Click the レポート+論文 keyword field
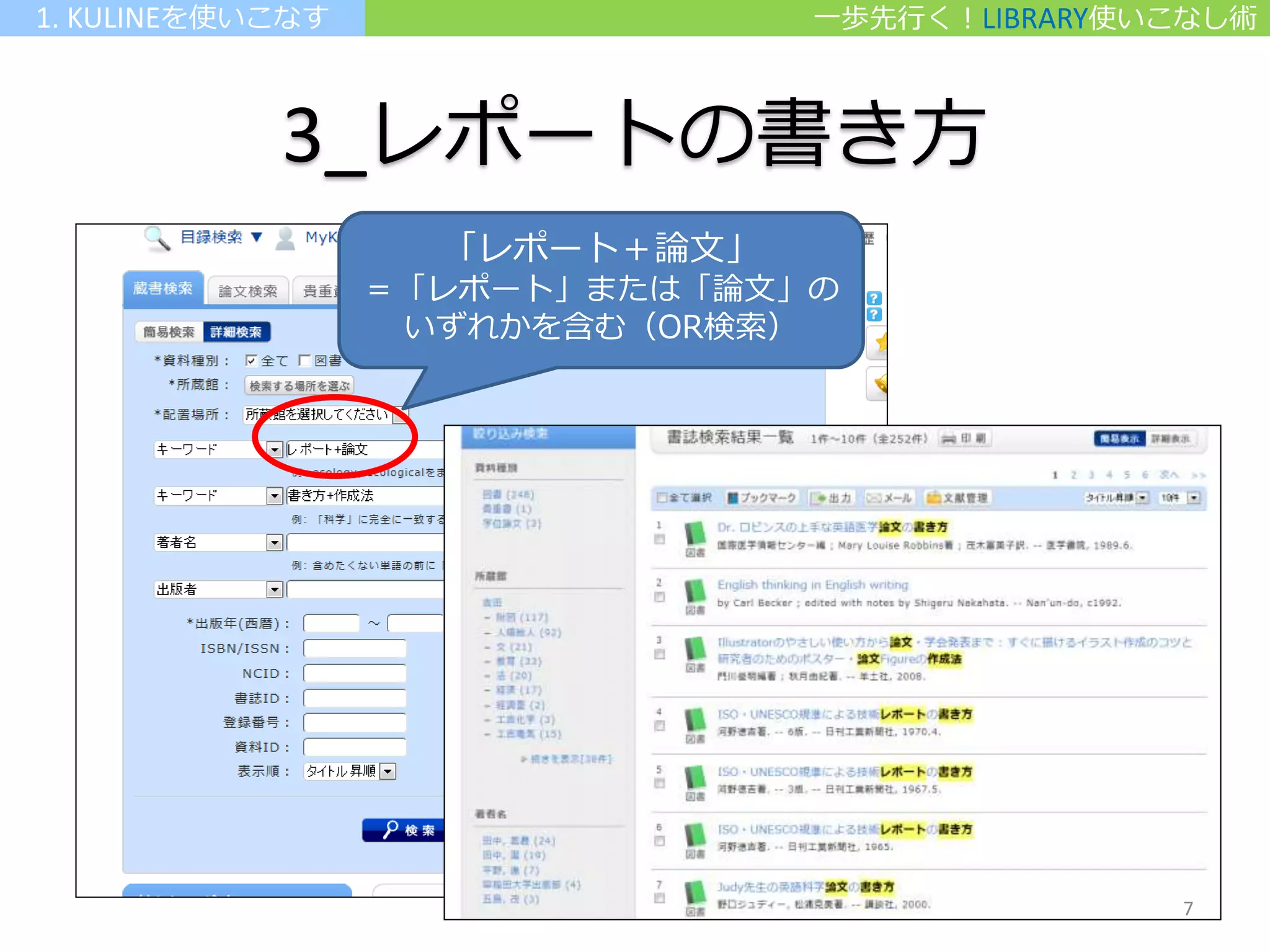Viewport: 1270px width, 952px height. [366, 450]
